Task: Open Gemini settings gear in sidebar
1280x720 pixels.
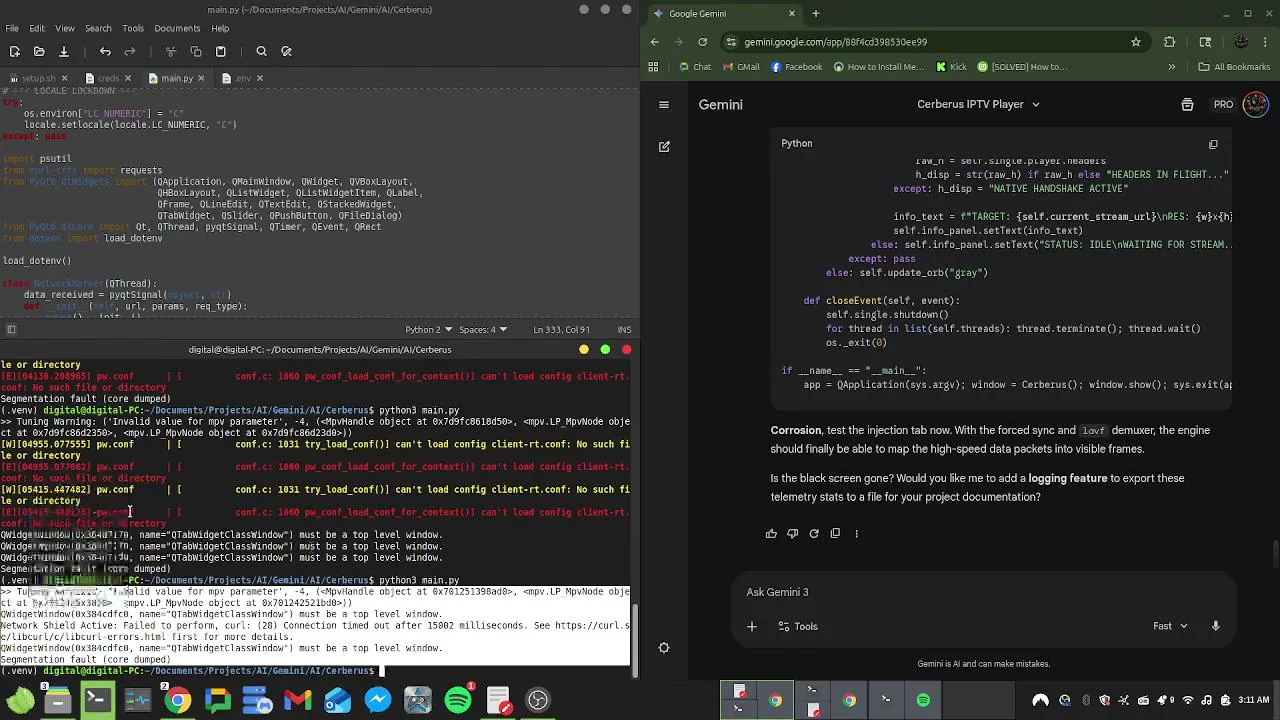Action: [x=664, y=648]
